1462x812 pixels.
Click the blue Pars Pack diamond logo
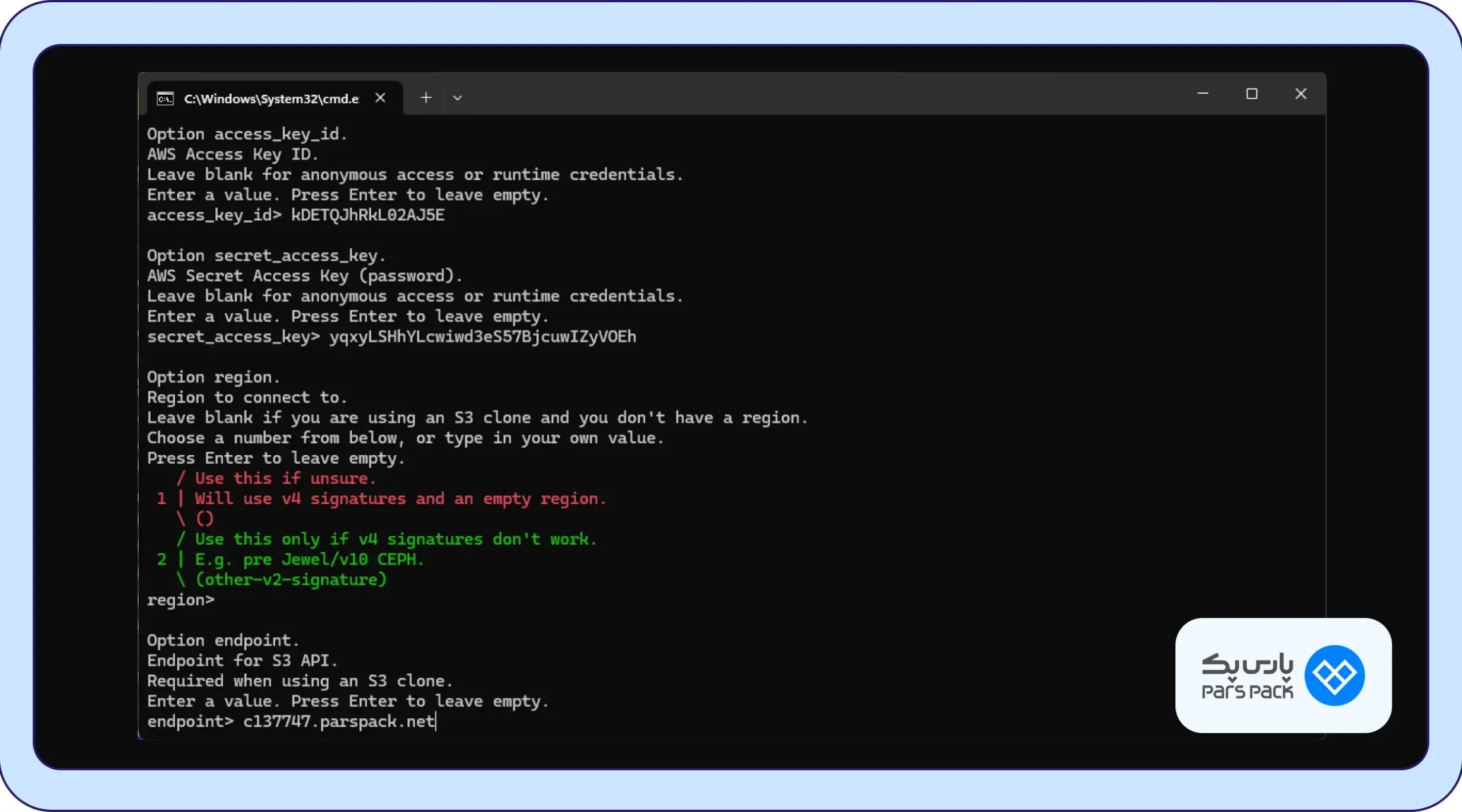click(1335, 676)
